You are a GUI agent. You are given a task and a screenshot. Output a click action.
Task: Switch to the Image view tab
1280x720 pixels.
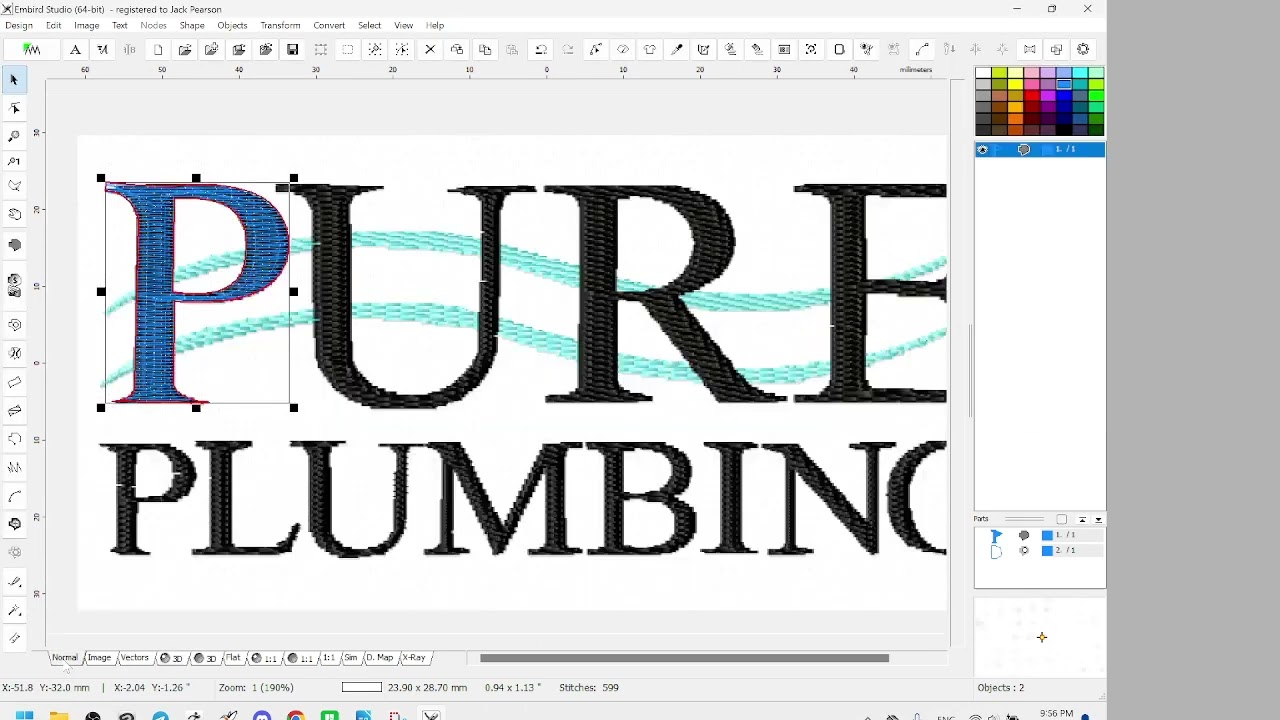(x=99, y=658)
